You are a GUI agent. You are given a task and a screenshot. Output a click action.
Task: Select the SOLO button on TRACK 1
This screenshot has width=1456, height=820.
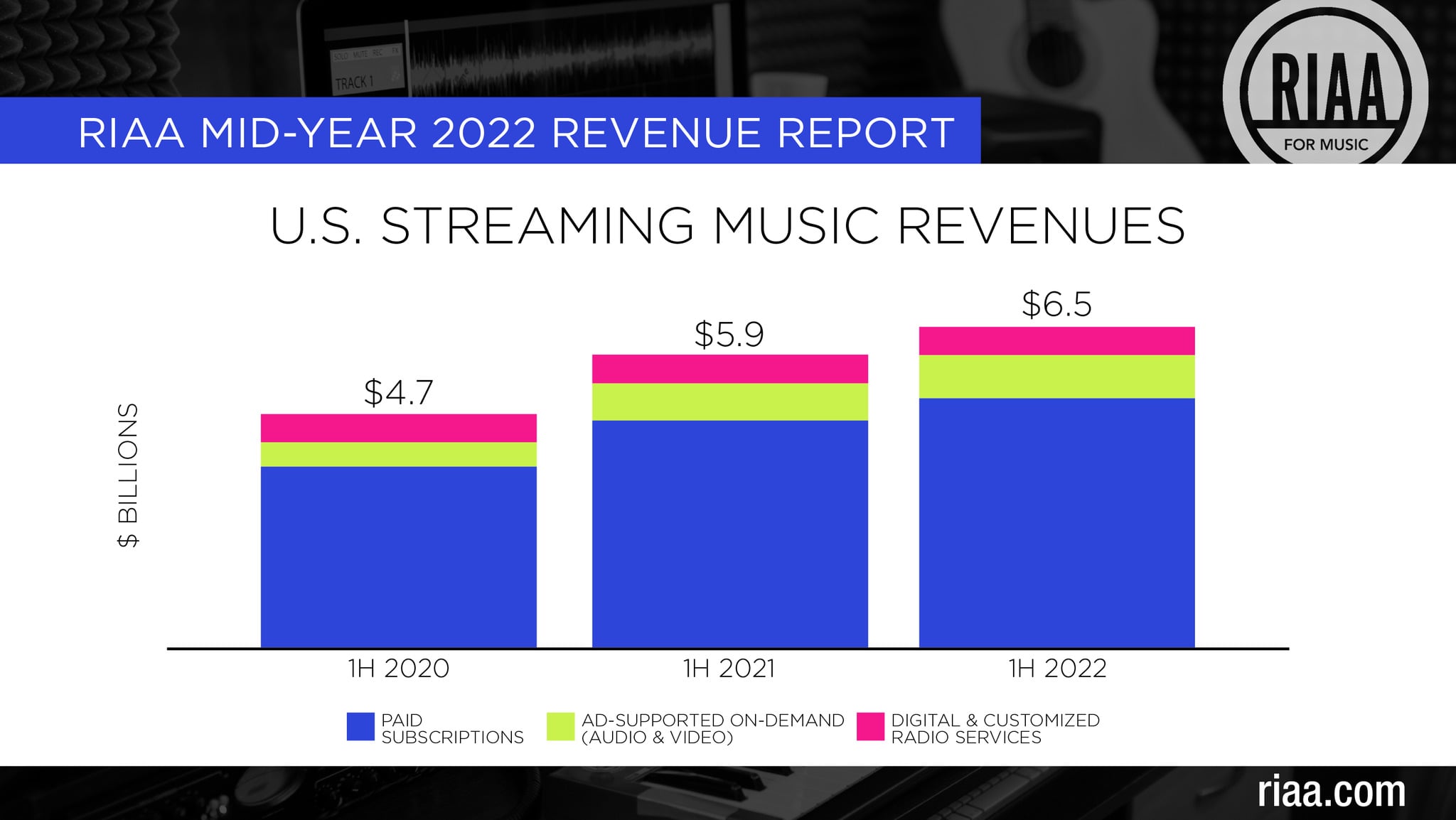click(341, 55)
